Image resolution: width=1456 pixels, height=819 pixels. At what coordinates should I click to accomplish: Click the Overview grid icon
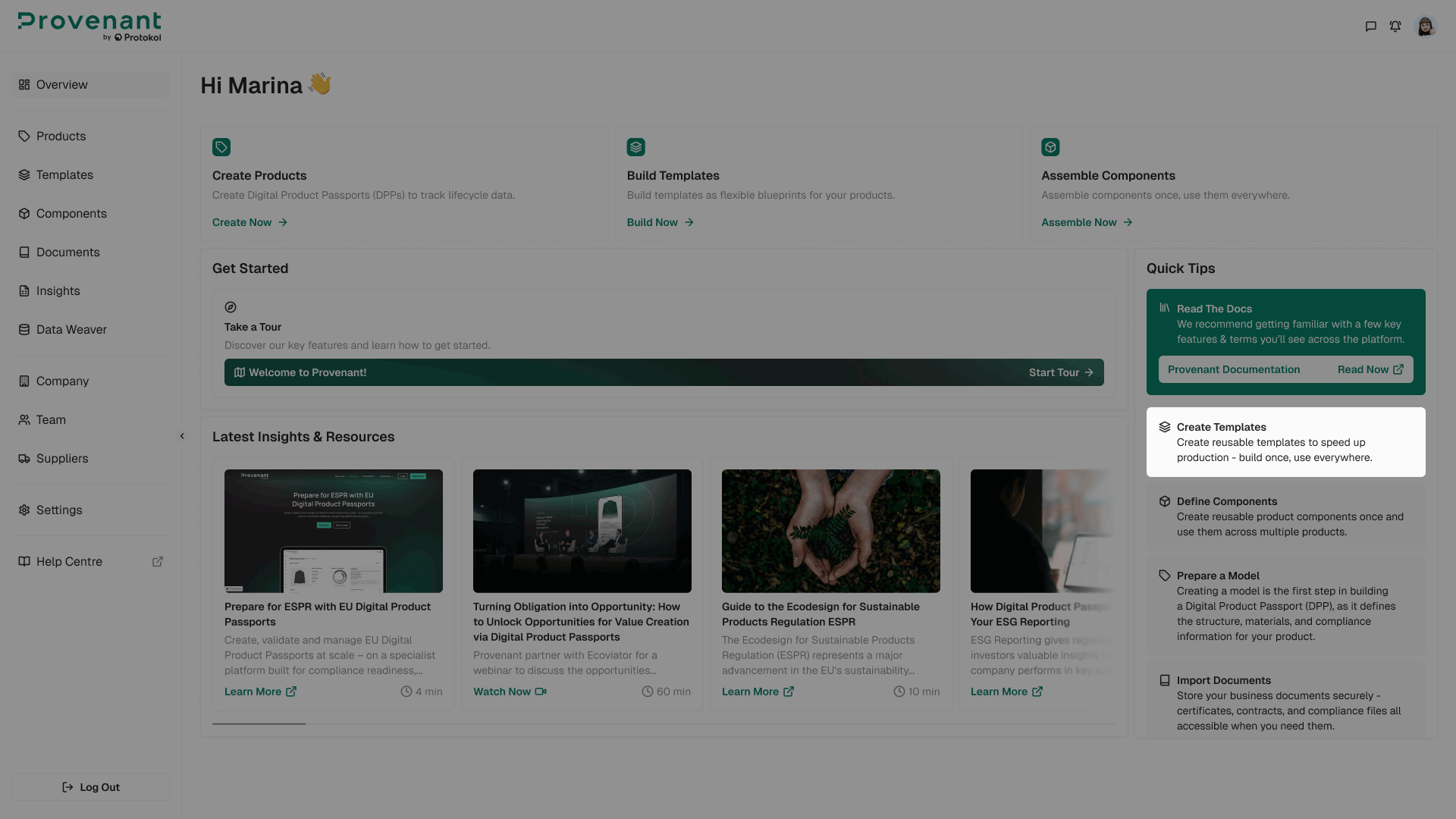(x=24, y=85)
